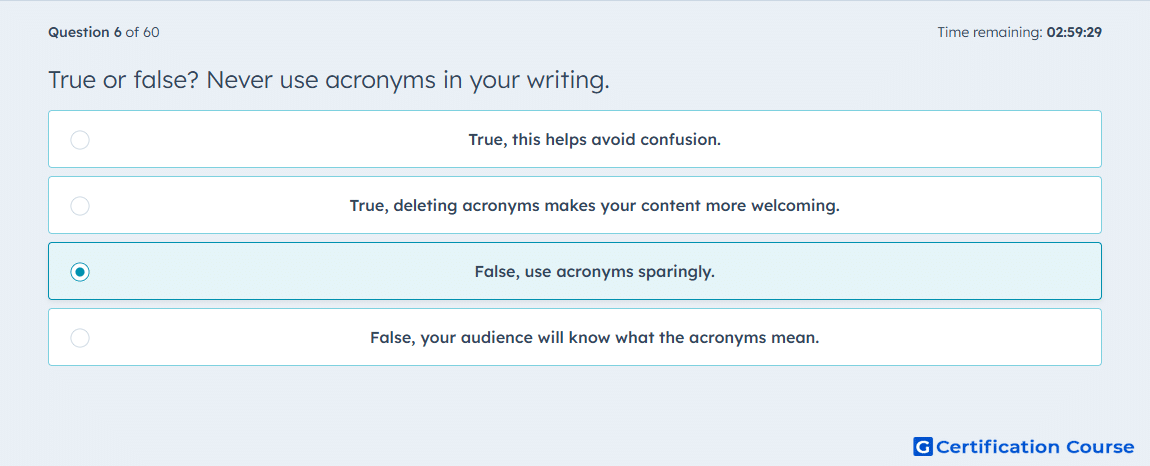Select radio for 'audience will know' answer

coord(80,338)
